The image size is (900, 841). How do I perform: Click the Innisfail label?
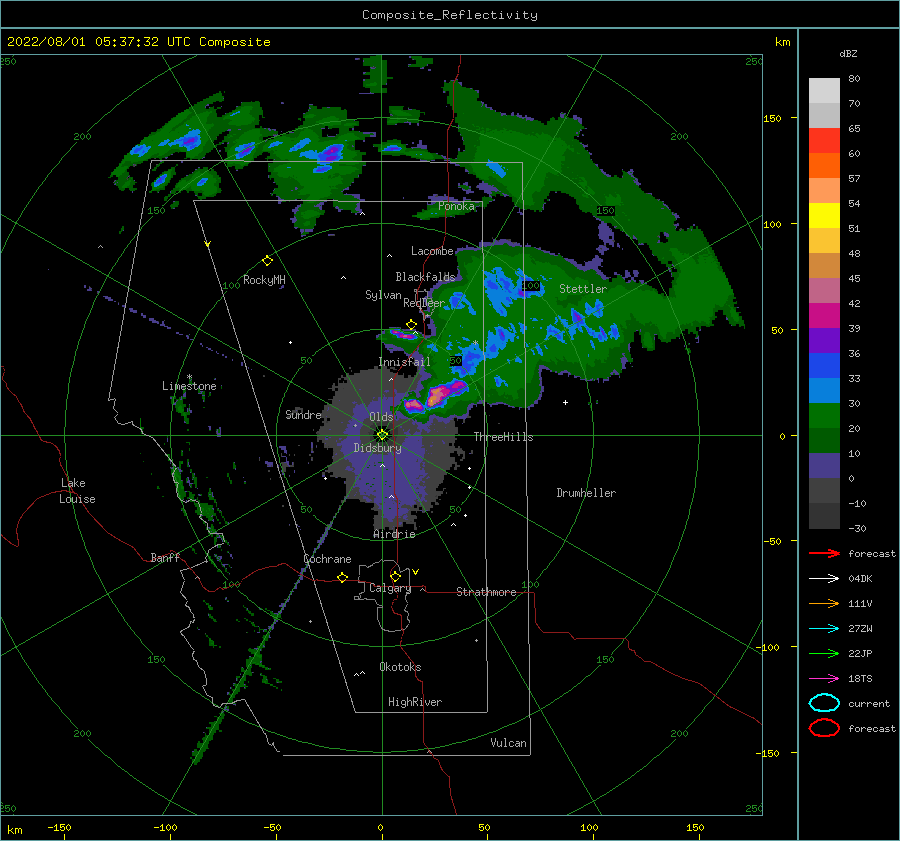point(404,362)
